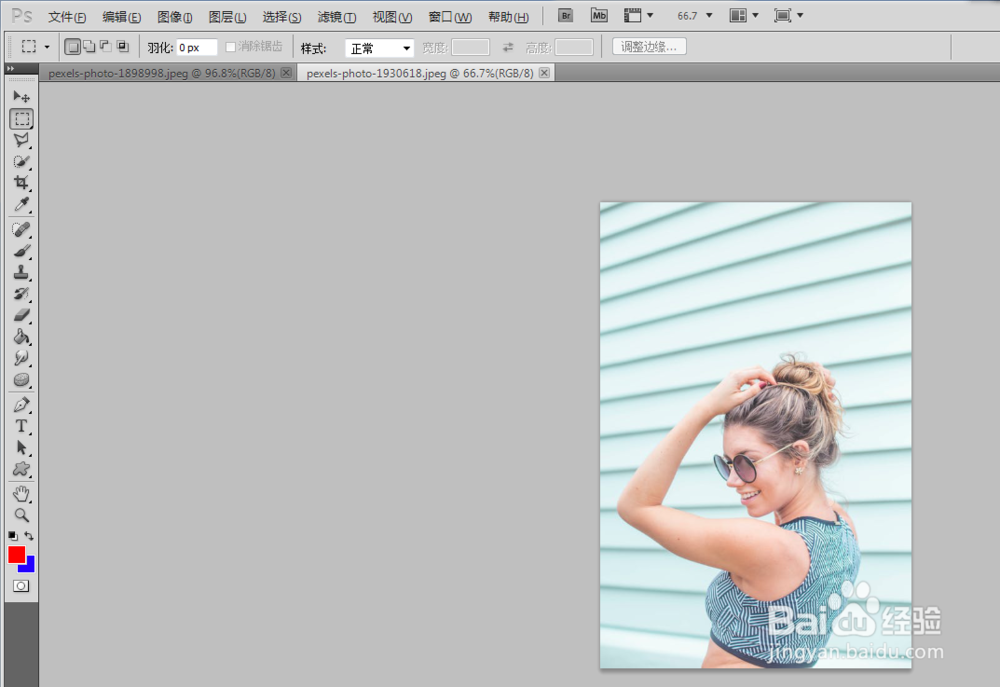1000x687 pixels.
Task: Close the pexels-photo-1898998.jpeg tab
Action: [x=286, y=73]
